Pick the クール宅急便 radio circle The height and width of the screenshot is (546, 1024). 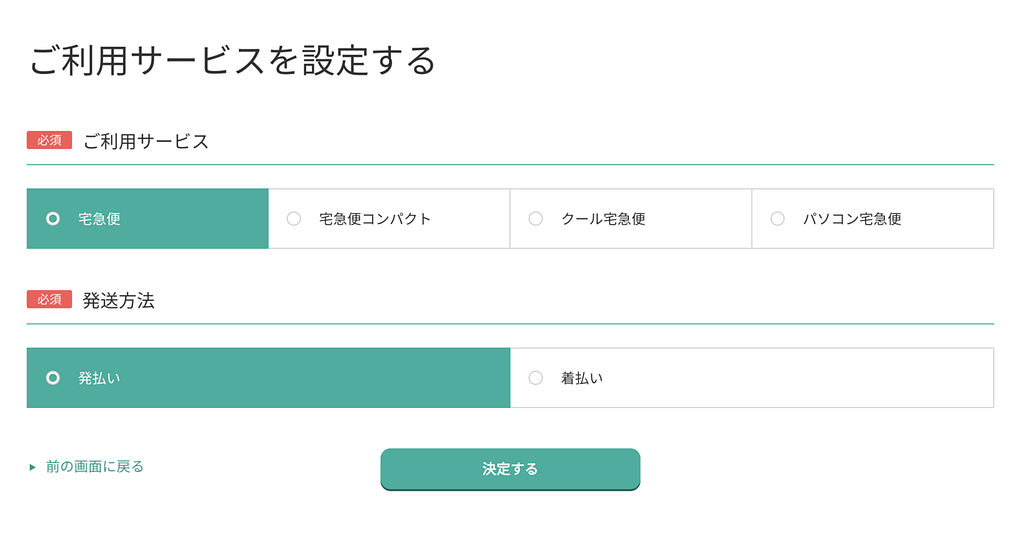pyautogui.click(x=536, y=218)
